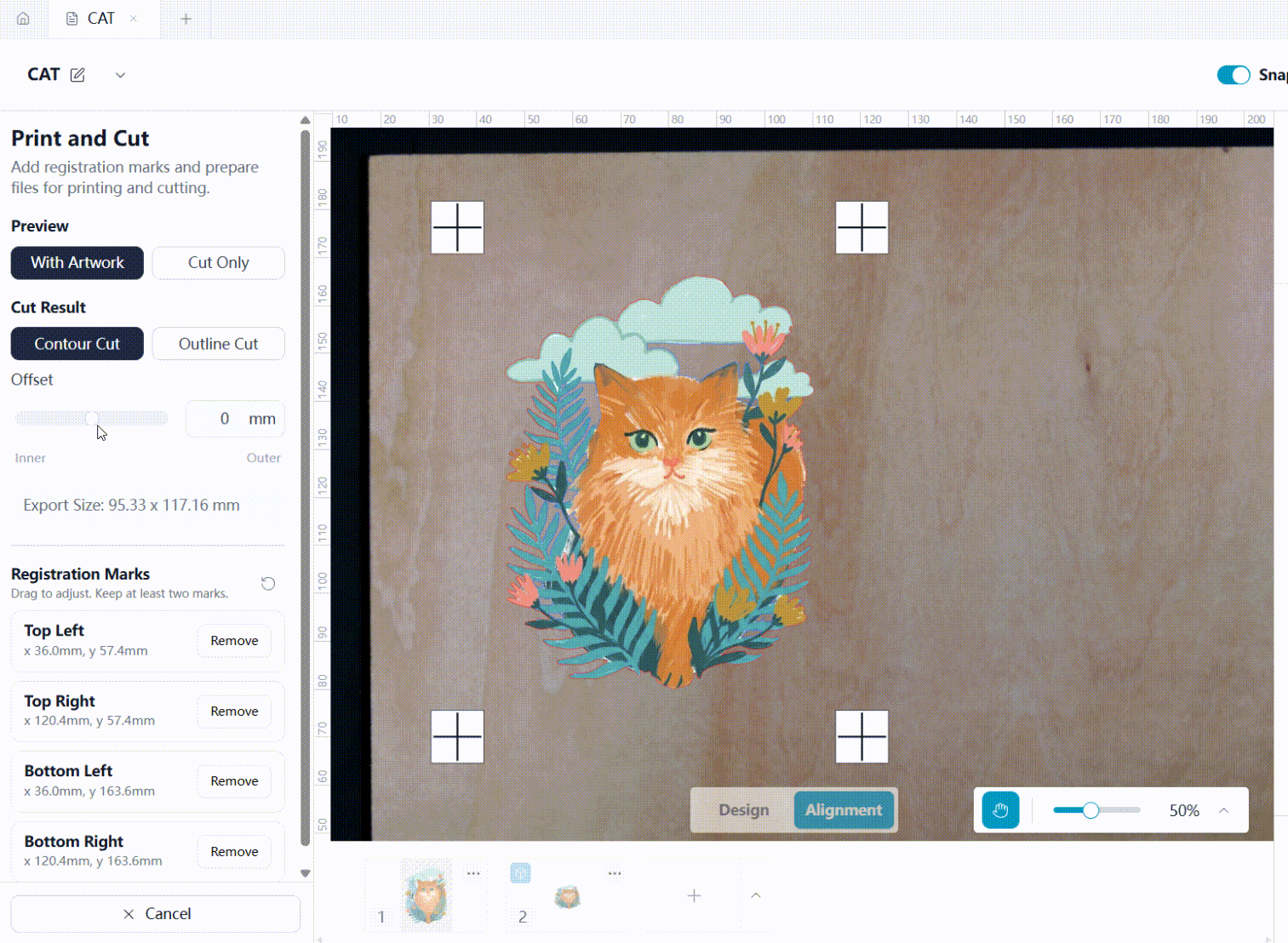Image resolution: width=1288 pixels, height=943 pixels.
Task: Click top-right registration mark on canvas
Action: 862,227
